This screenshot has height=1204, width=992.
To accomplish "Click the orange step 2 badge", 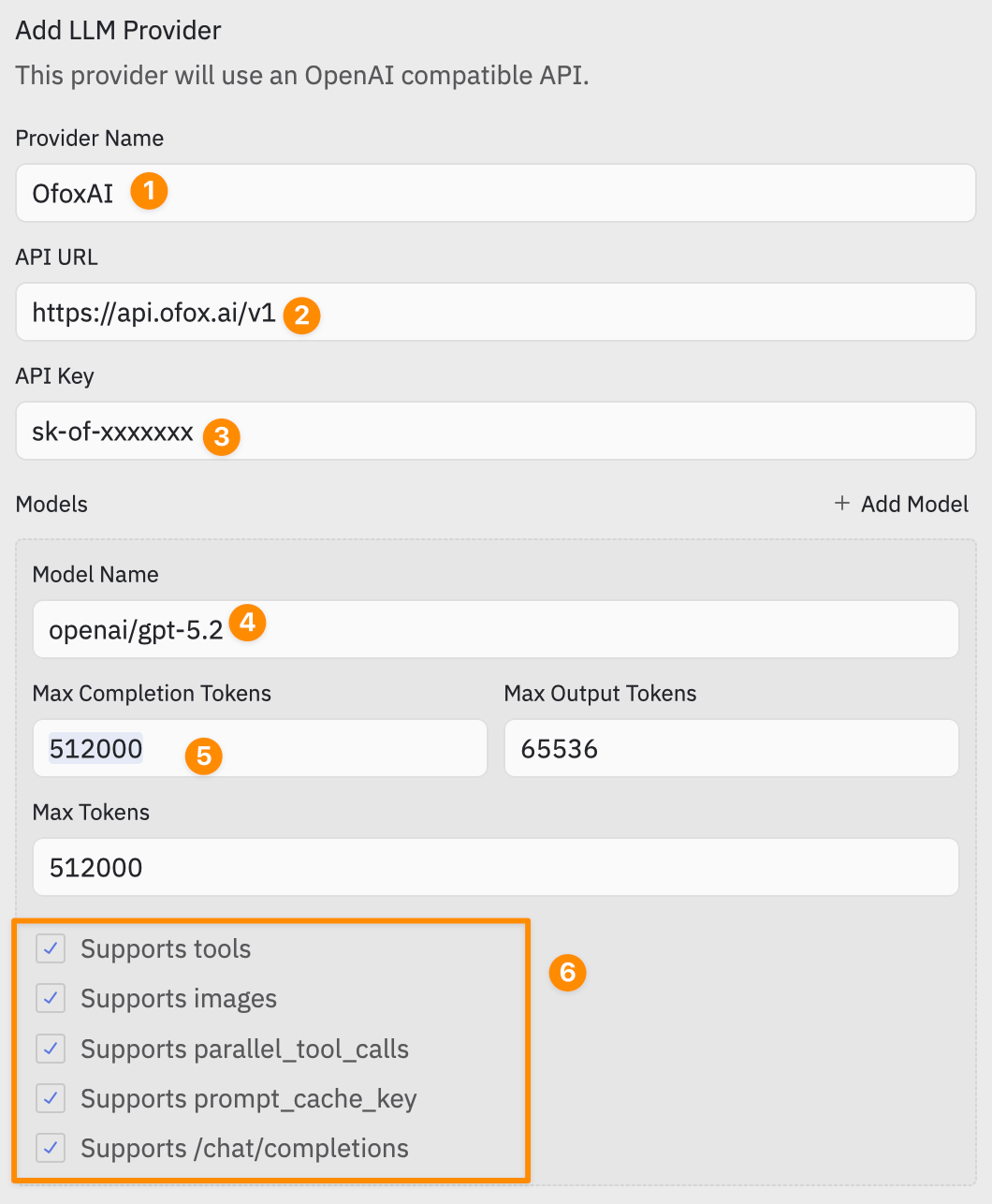I will pyautogui.click(x=301, y=315).
